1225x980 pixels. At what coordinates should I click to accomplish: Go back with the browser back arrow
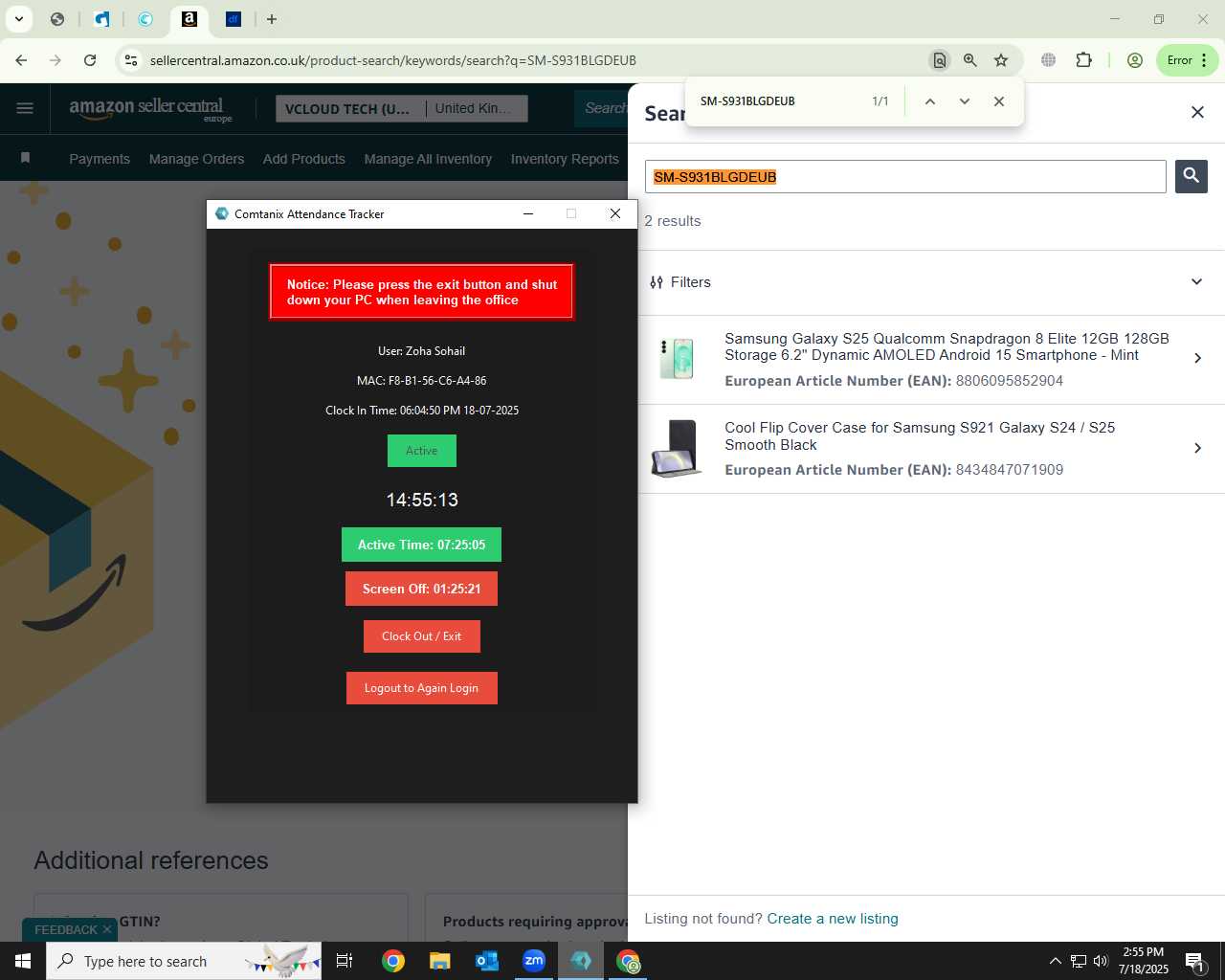[21, 60]
